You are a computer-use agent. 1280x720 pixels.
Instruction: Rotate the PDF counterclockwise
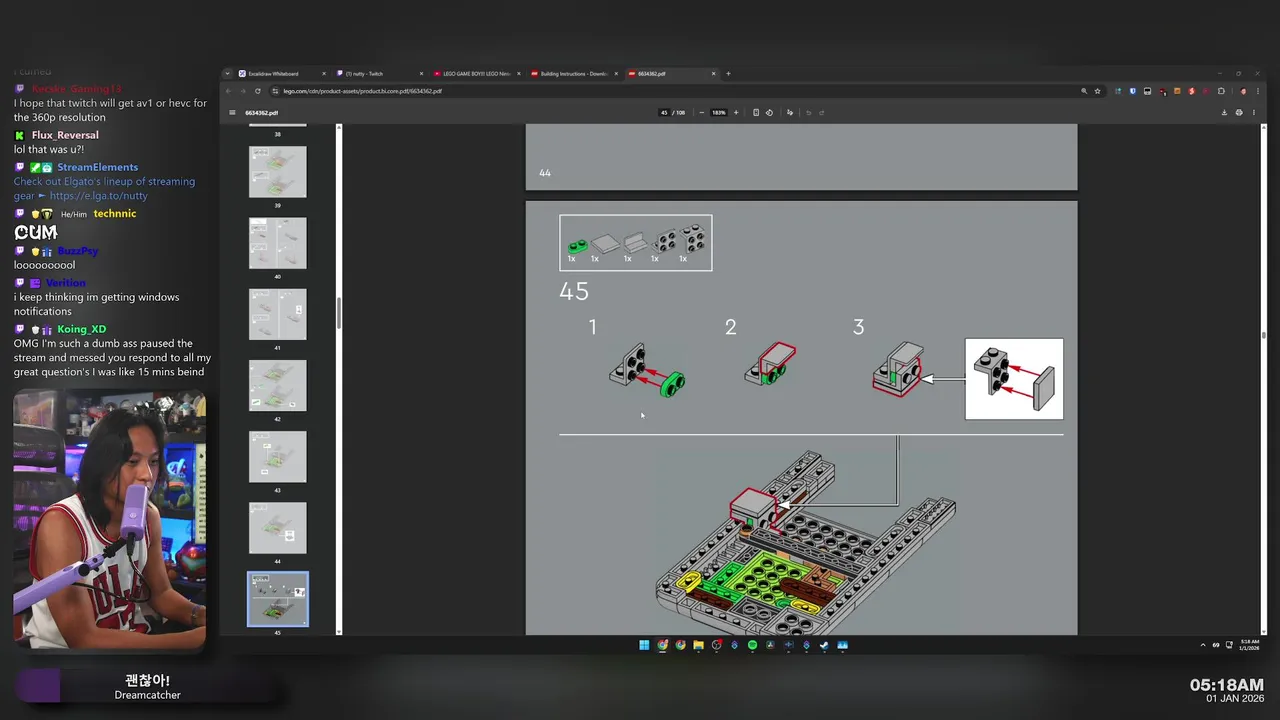tap(769, 112)
